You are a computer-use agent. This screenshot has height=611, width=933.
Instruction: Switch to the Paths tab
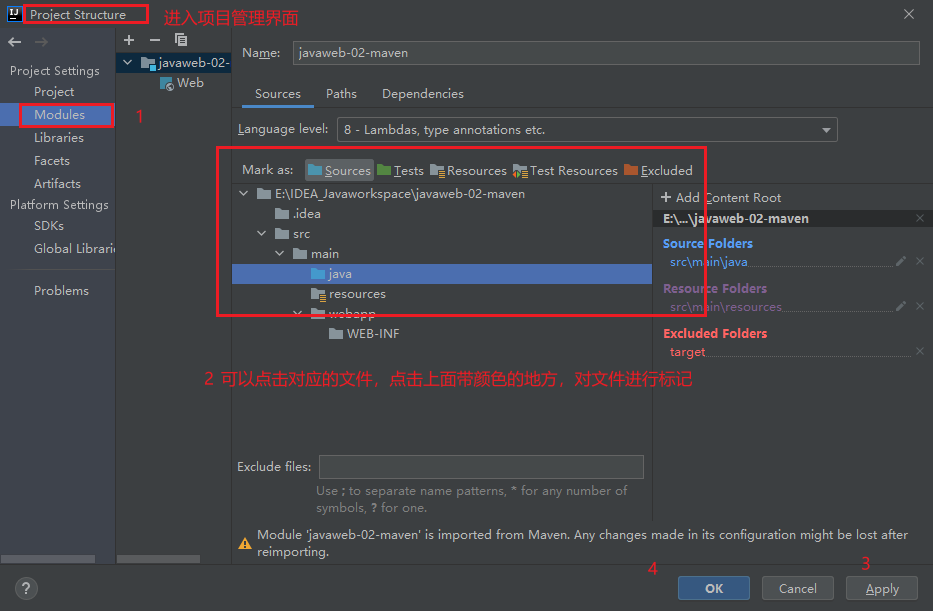click(x=341, y=93)
